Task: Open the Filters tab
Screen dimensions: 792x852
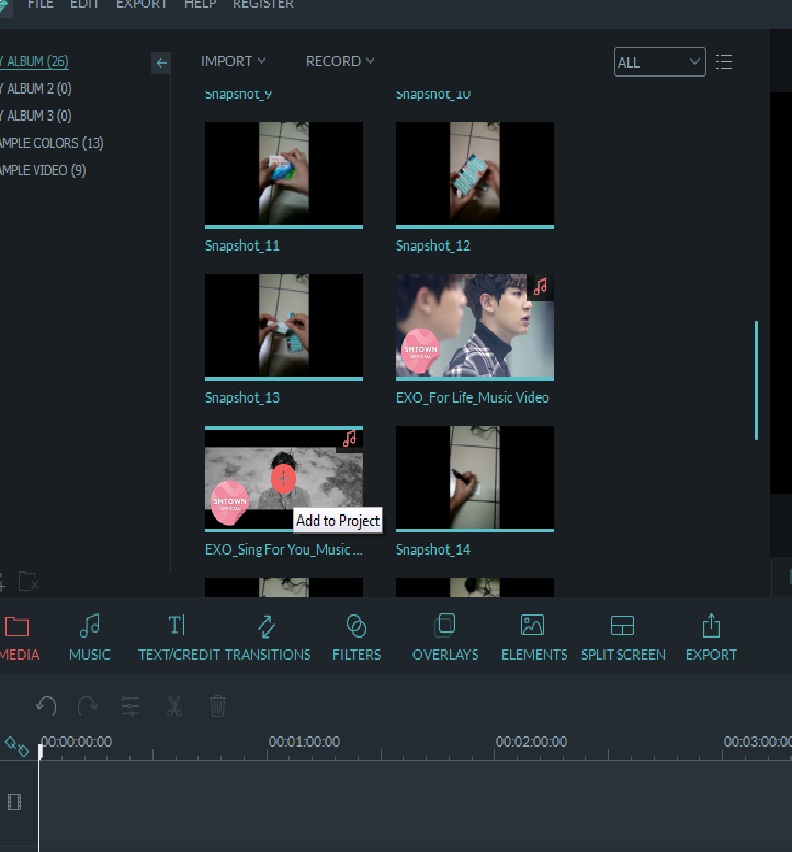Action: point(356,638)
